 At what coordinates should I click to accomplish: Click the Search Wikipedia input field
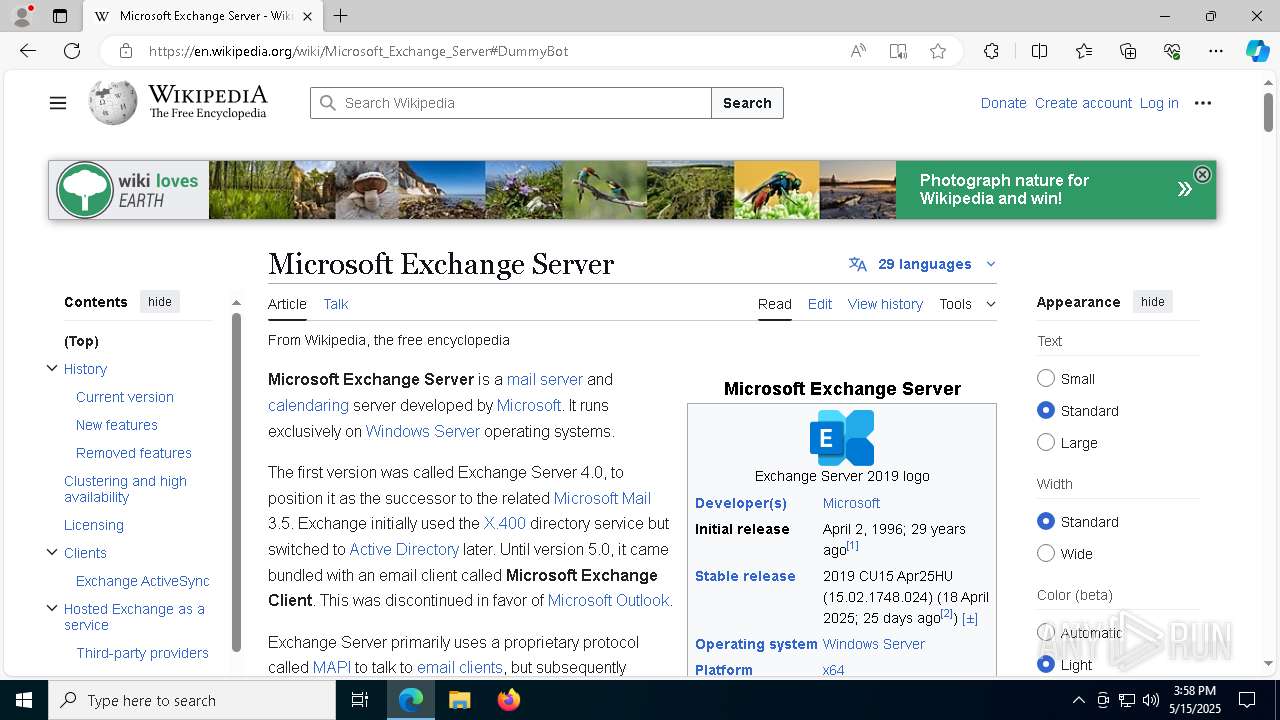point(511,103)
